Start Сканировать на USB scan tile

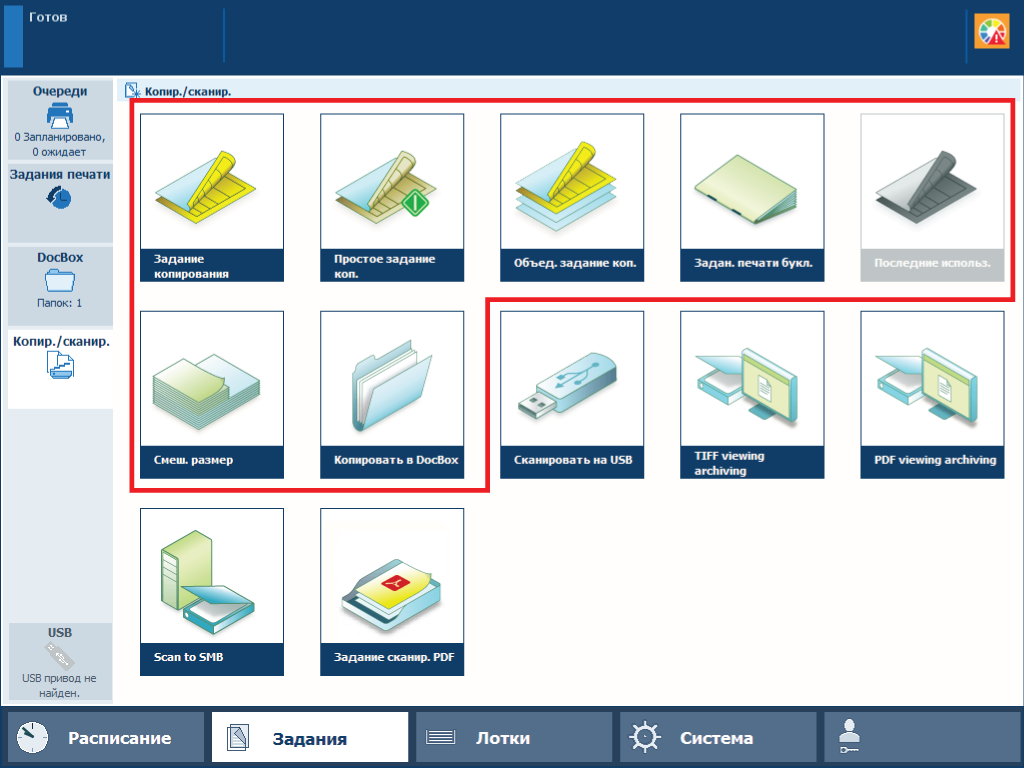[x=572, y=394]
